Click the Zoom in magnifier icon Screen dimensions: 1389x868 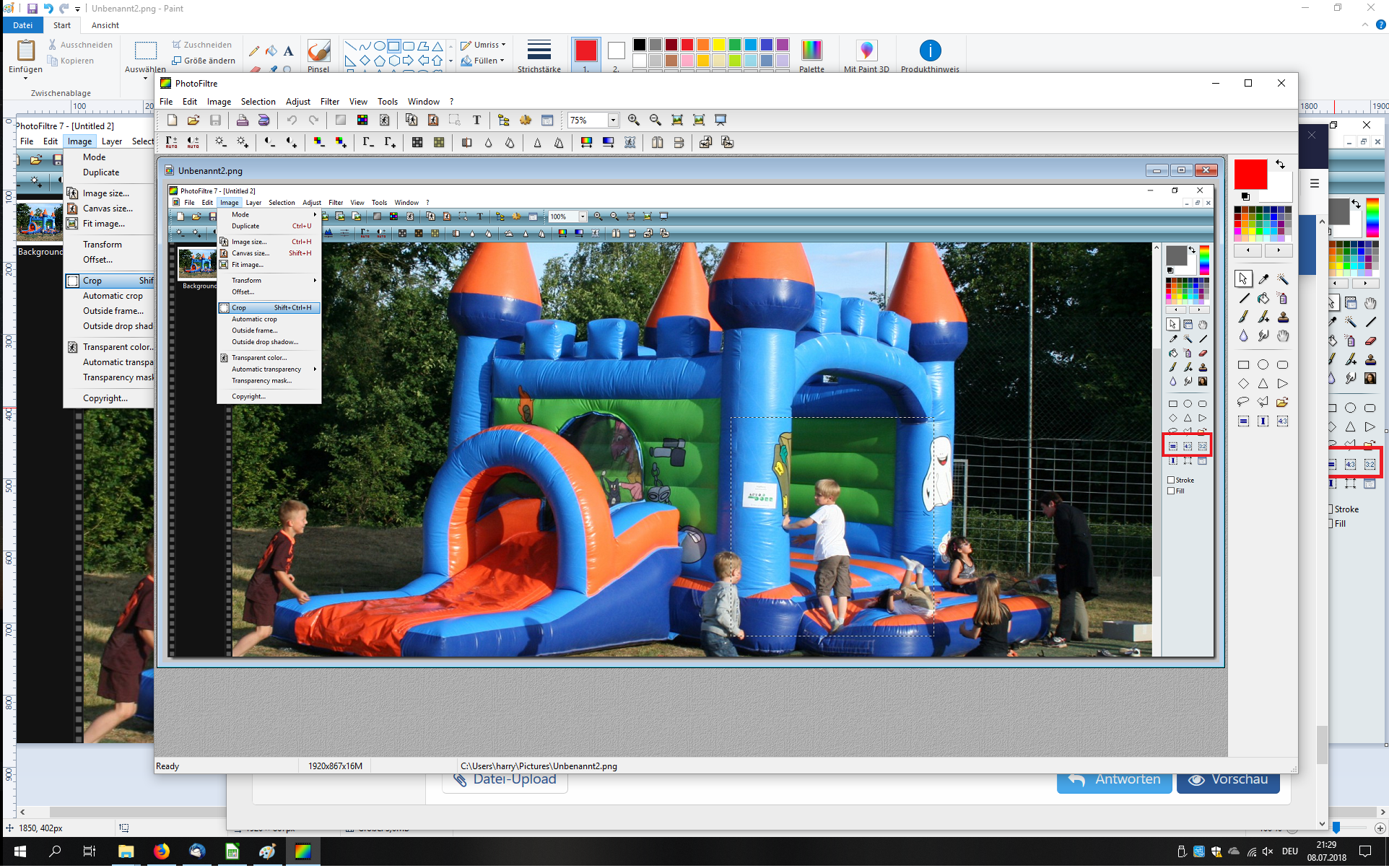(633, 120)
